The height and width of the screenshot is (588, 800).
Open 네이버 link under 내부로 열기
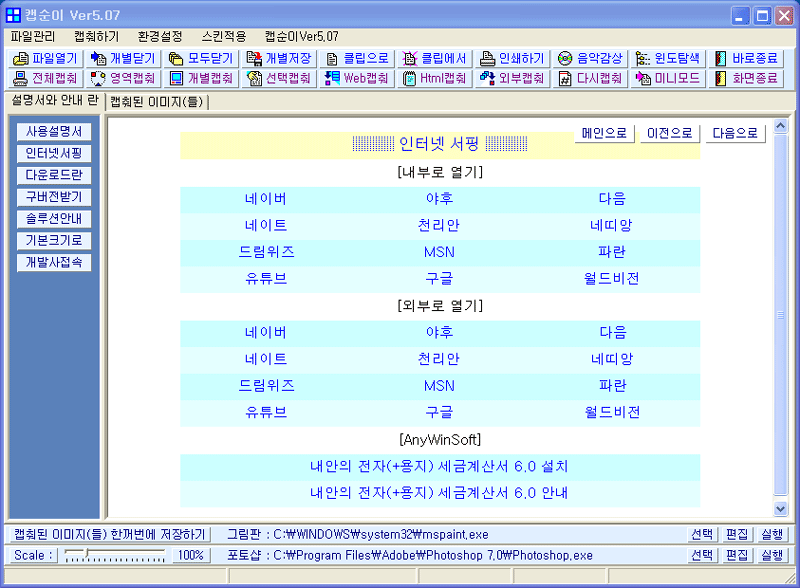tap(266, 199)
